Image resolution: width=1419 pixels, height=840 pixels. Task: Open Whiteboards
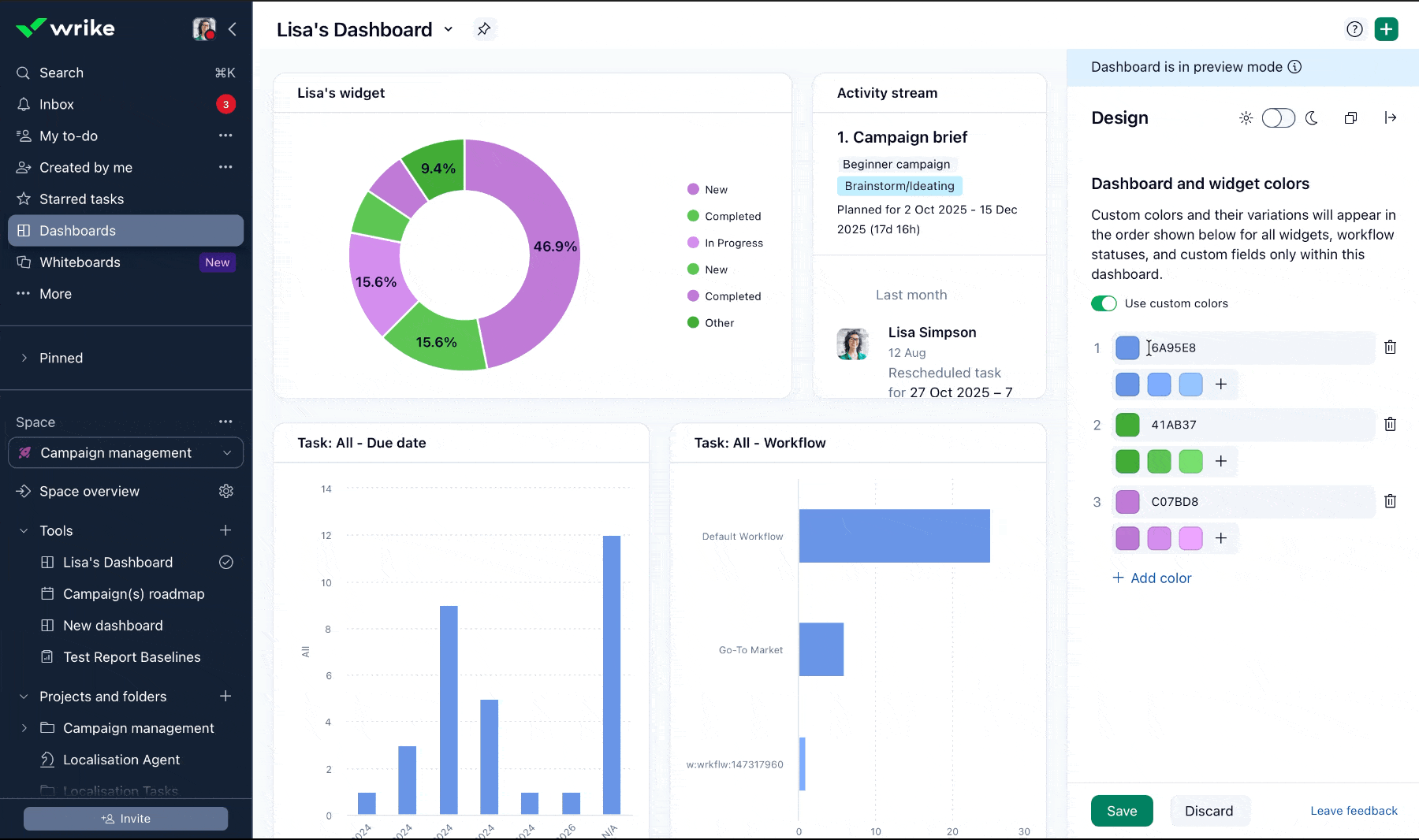(x=126, y=262)
